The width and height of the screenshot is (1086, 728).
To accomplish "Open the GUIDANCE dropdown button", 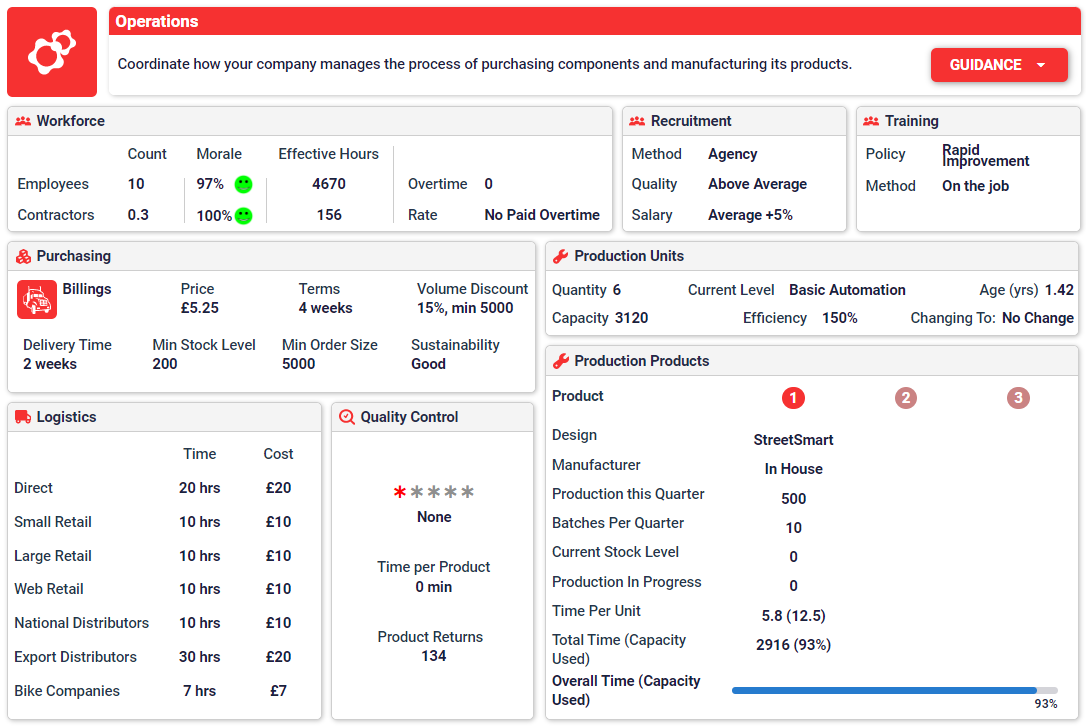I will (x=999, y=65).
